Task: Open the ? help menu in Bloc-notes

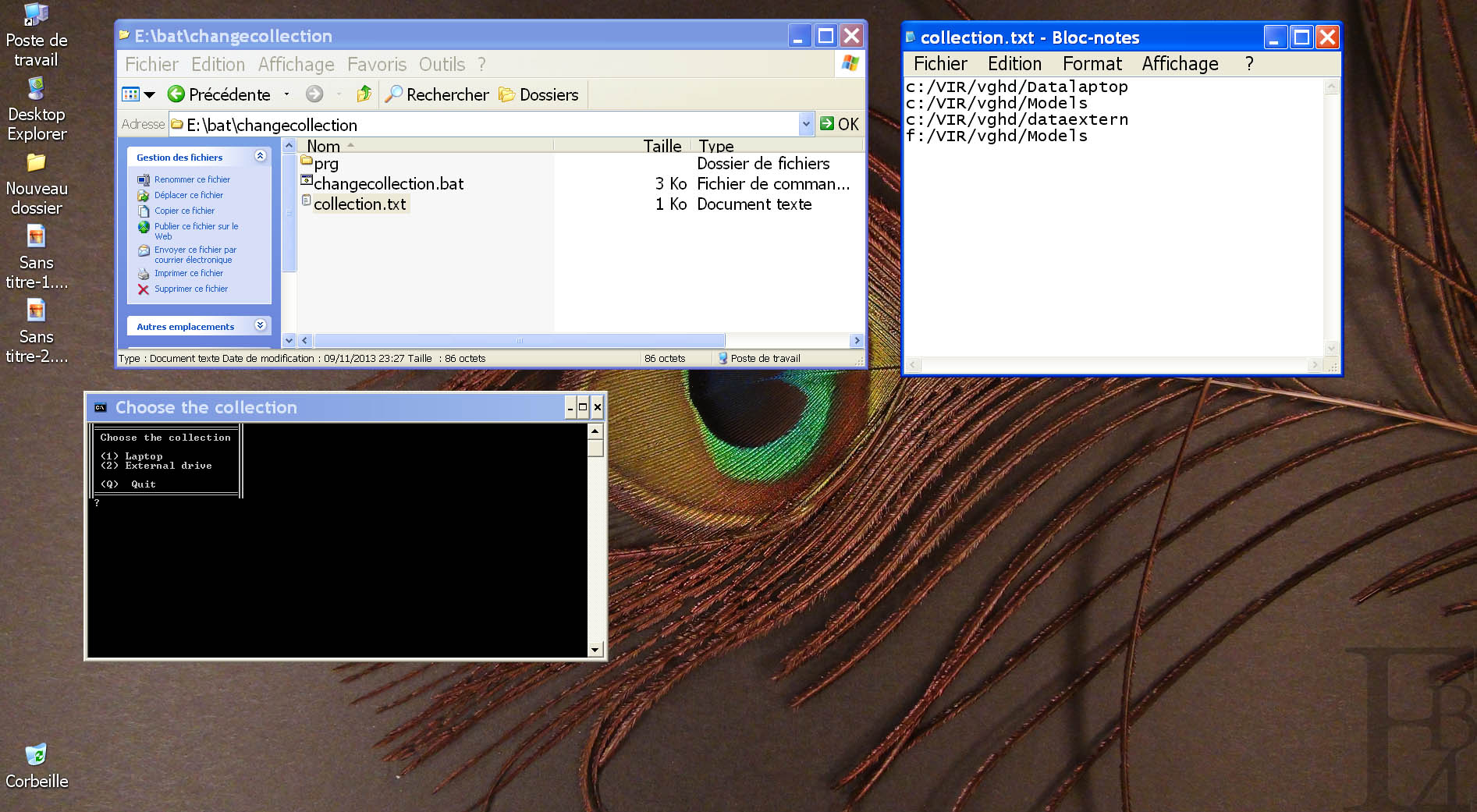Action: [x=1249, y=64]
